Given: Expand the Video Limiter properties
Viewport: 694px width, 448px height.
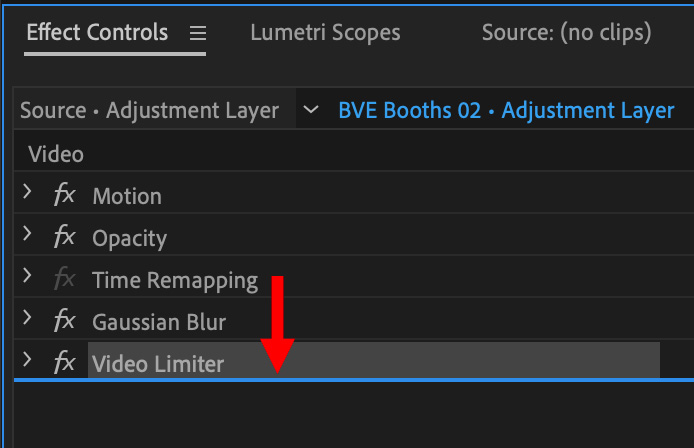Looking at the screenshot, I should (27, 359).
